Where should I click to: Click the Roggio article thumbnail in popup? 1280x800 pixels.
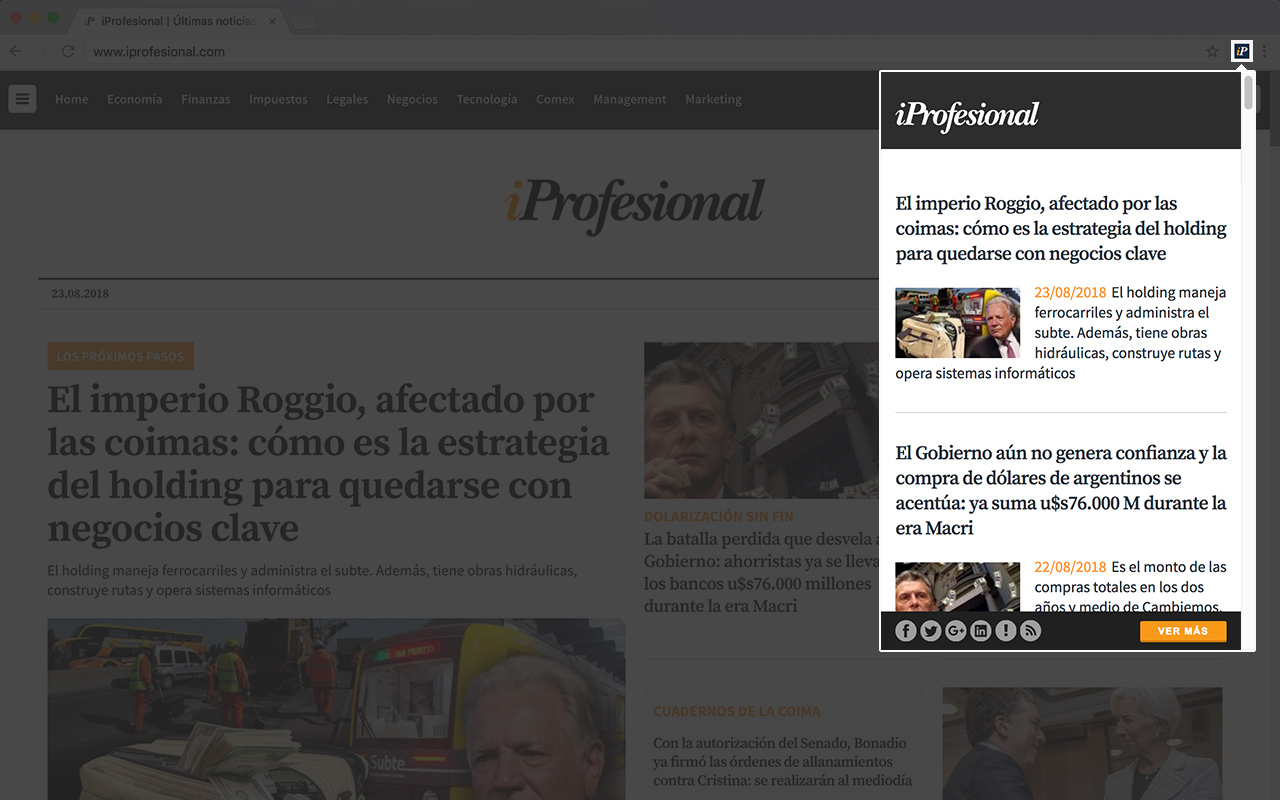[x=958, y=323]
